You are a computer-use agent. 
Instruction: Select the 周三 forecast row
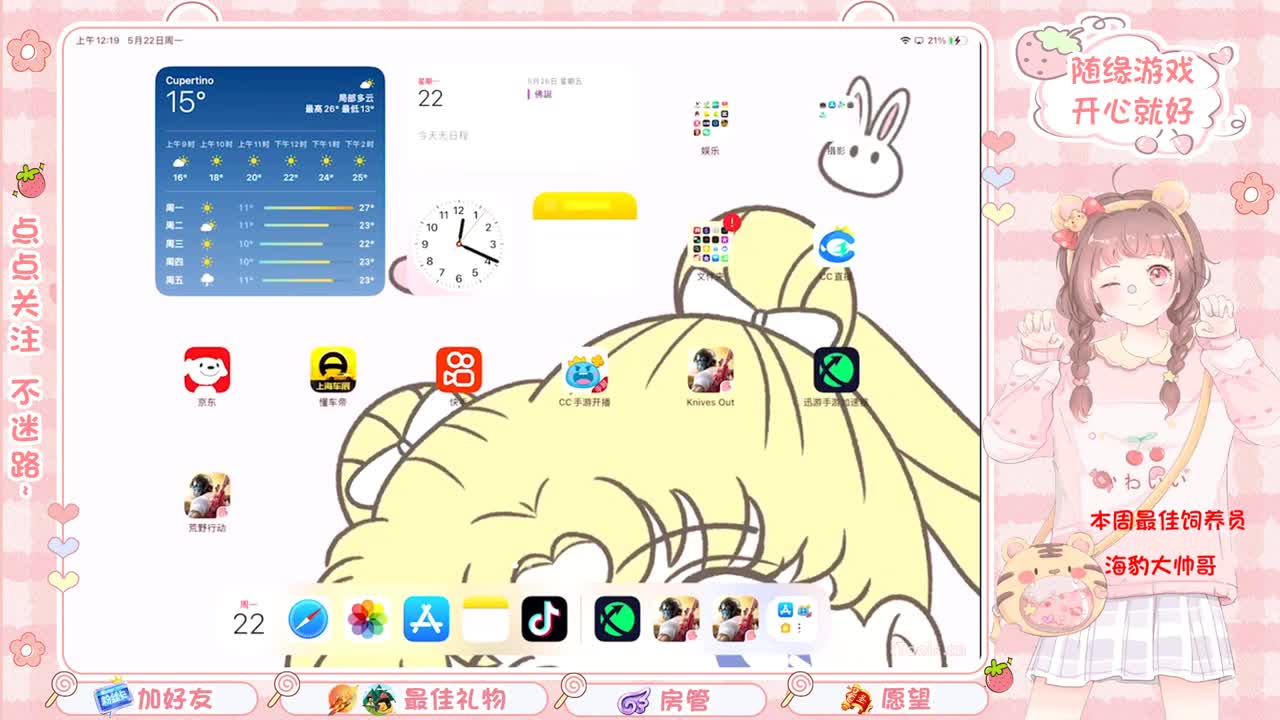coord(270,244)
